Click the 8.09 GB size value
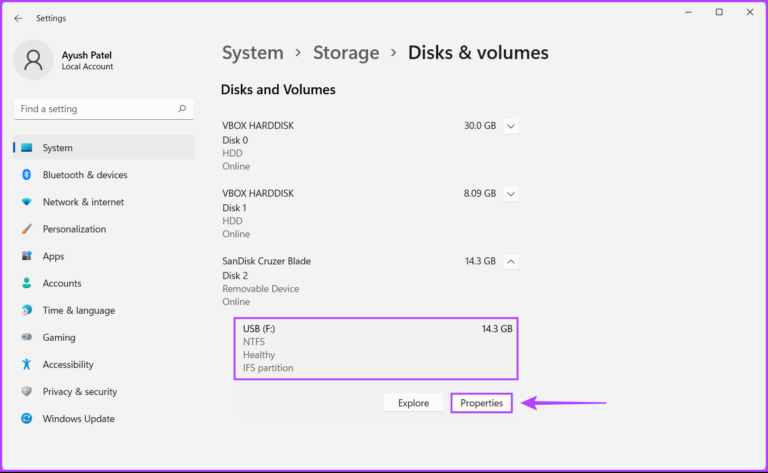This screenshot has height=473, width=768. click(480, 193)
